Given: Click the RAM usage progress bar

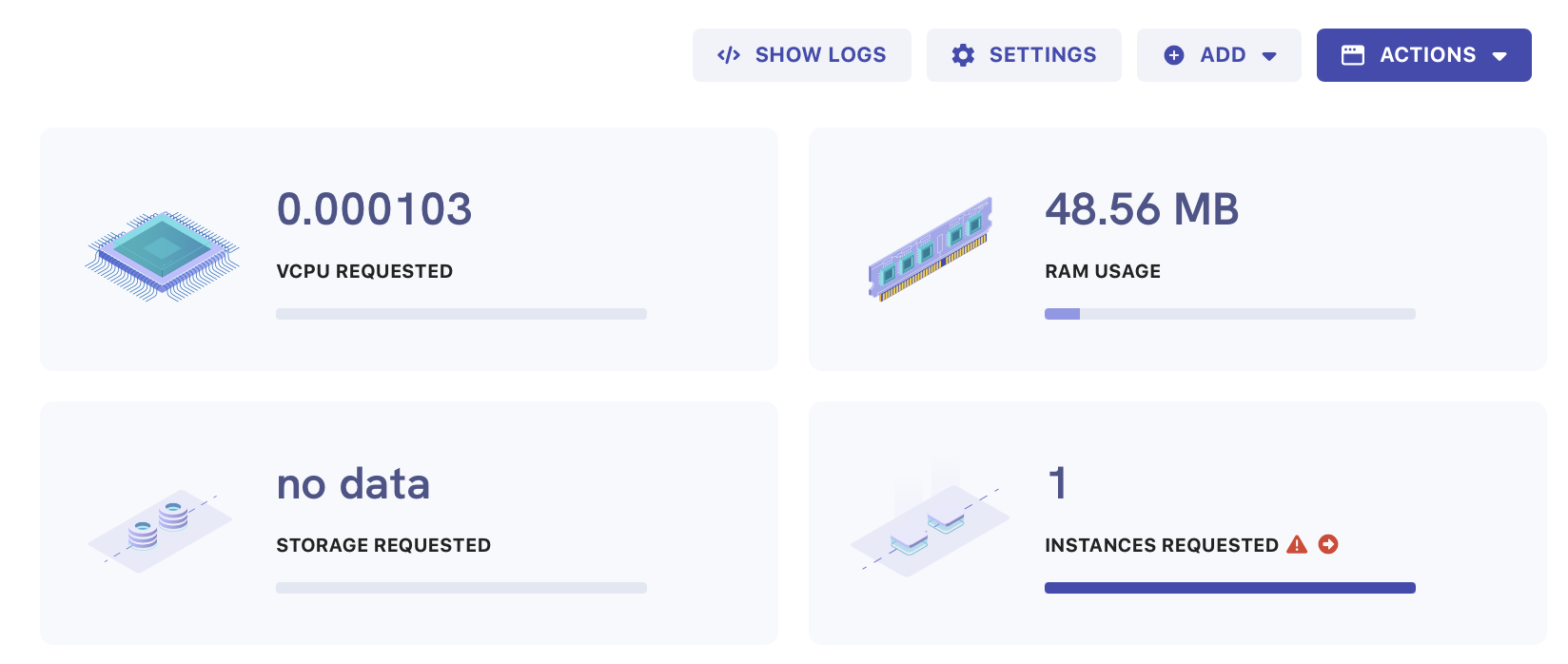Looking at the screenshot, I should [x=1229, y=314].
